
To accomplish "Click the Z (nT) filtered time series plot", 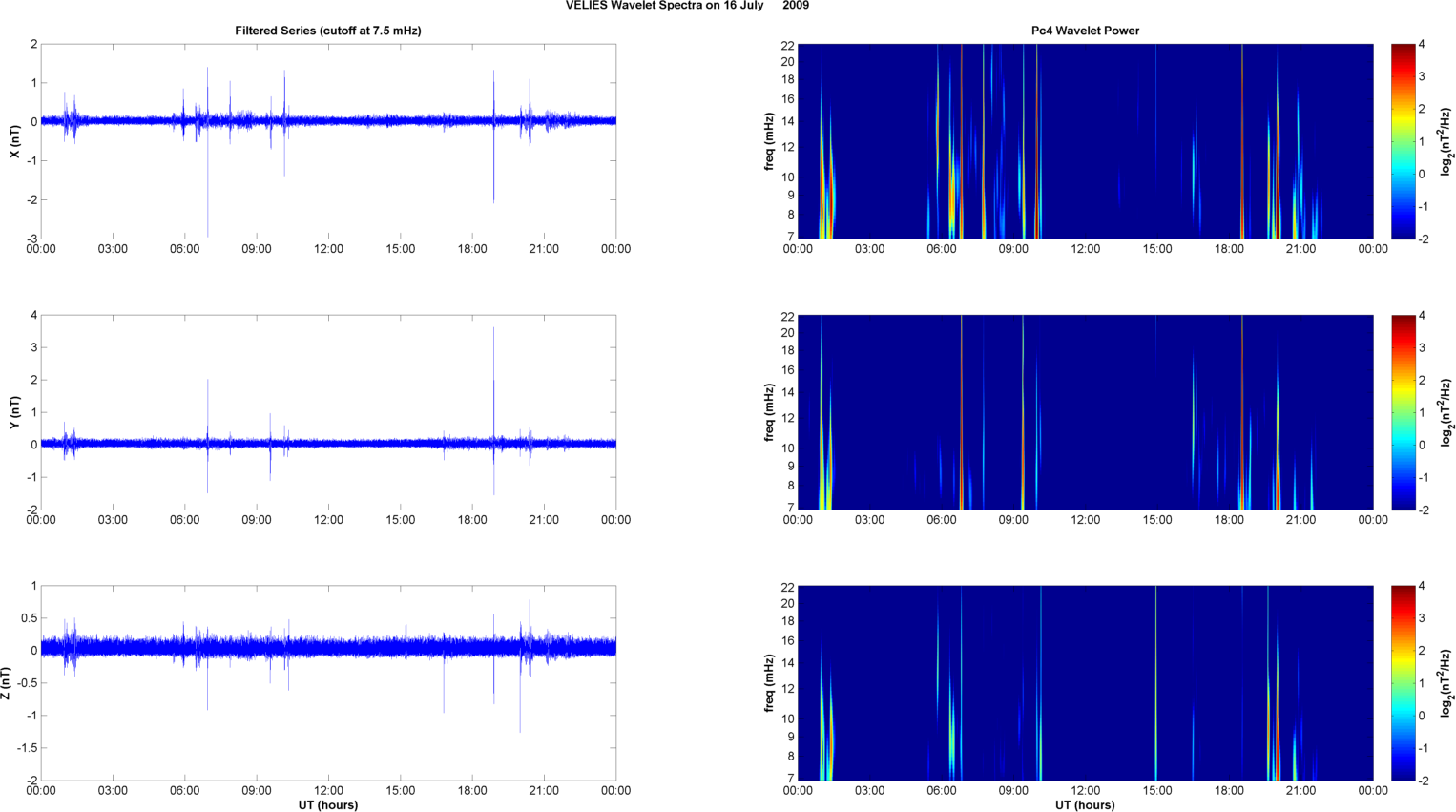I will click(x=327, y=683).
